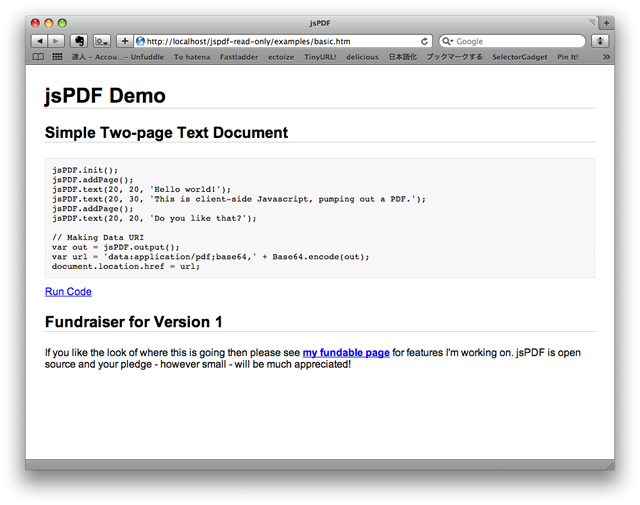Image resolution: width=640 pixels, height=505 pixels.
Task: Click the var out = jsPDF.output(); line
Action: click(116, 247)
